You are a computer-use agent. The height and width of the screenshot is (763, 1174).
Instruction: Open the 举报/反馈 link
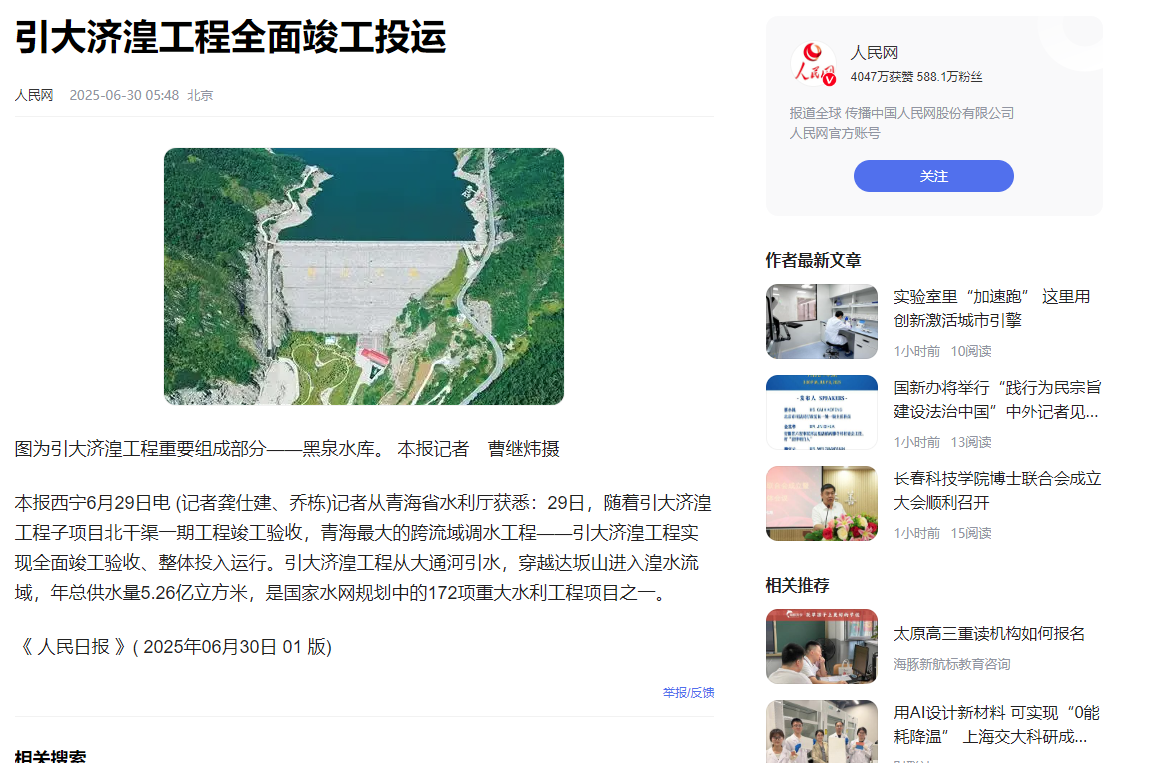tap(688, 693)
